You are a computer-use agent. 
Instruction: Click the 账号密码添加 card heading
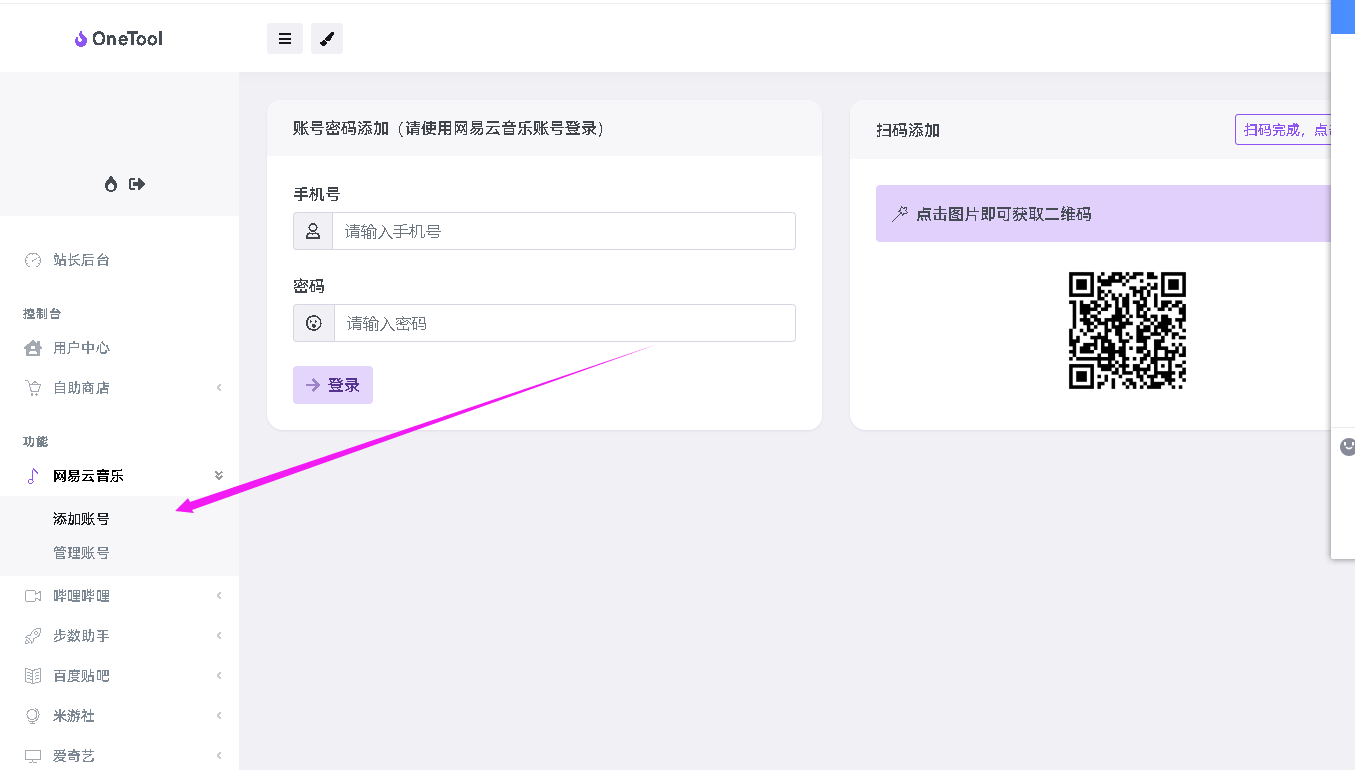point(449,128)
